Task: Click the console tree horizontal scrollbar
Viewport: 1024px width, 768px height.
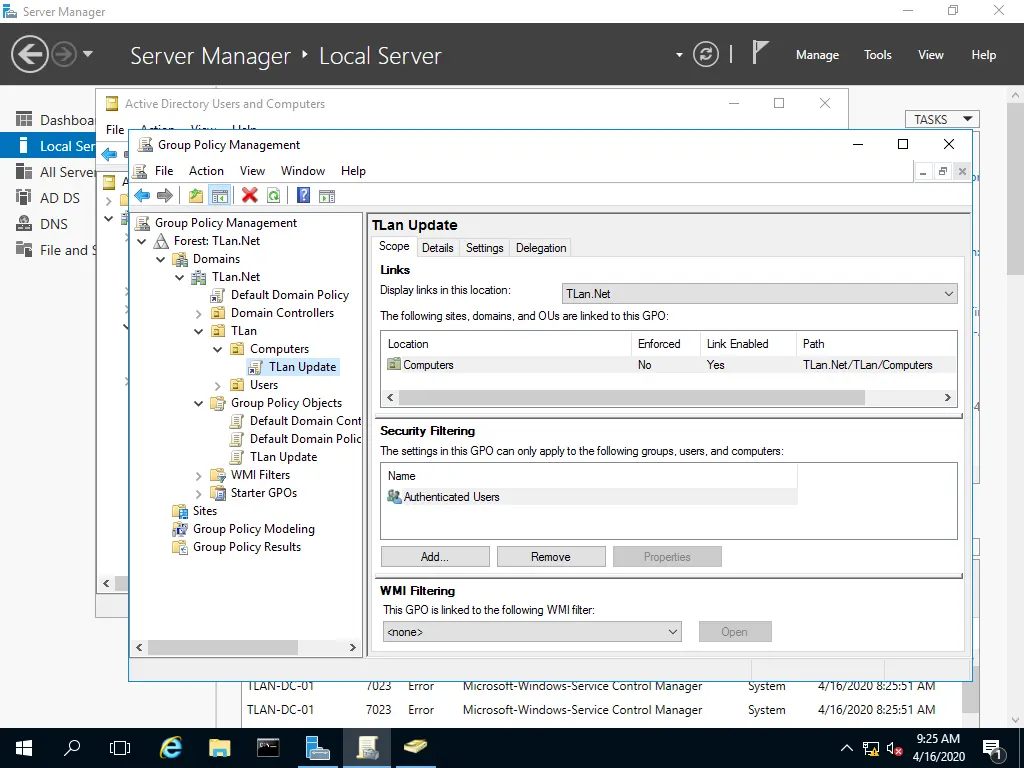Action: click(223, 647)
